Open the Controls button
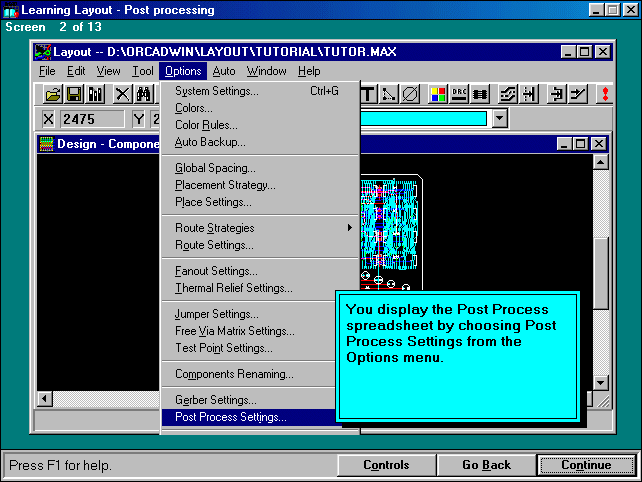 (x=386, y=465)
